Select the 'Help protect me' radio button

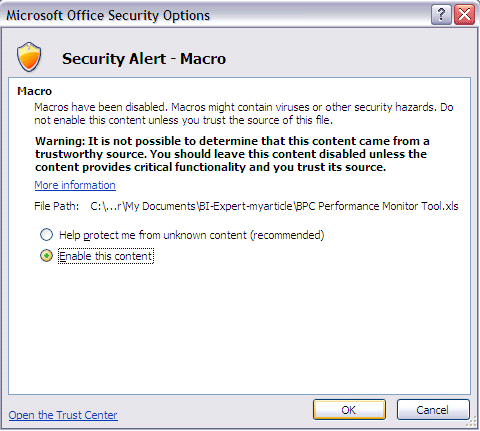click(46, 235)
